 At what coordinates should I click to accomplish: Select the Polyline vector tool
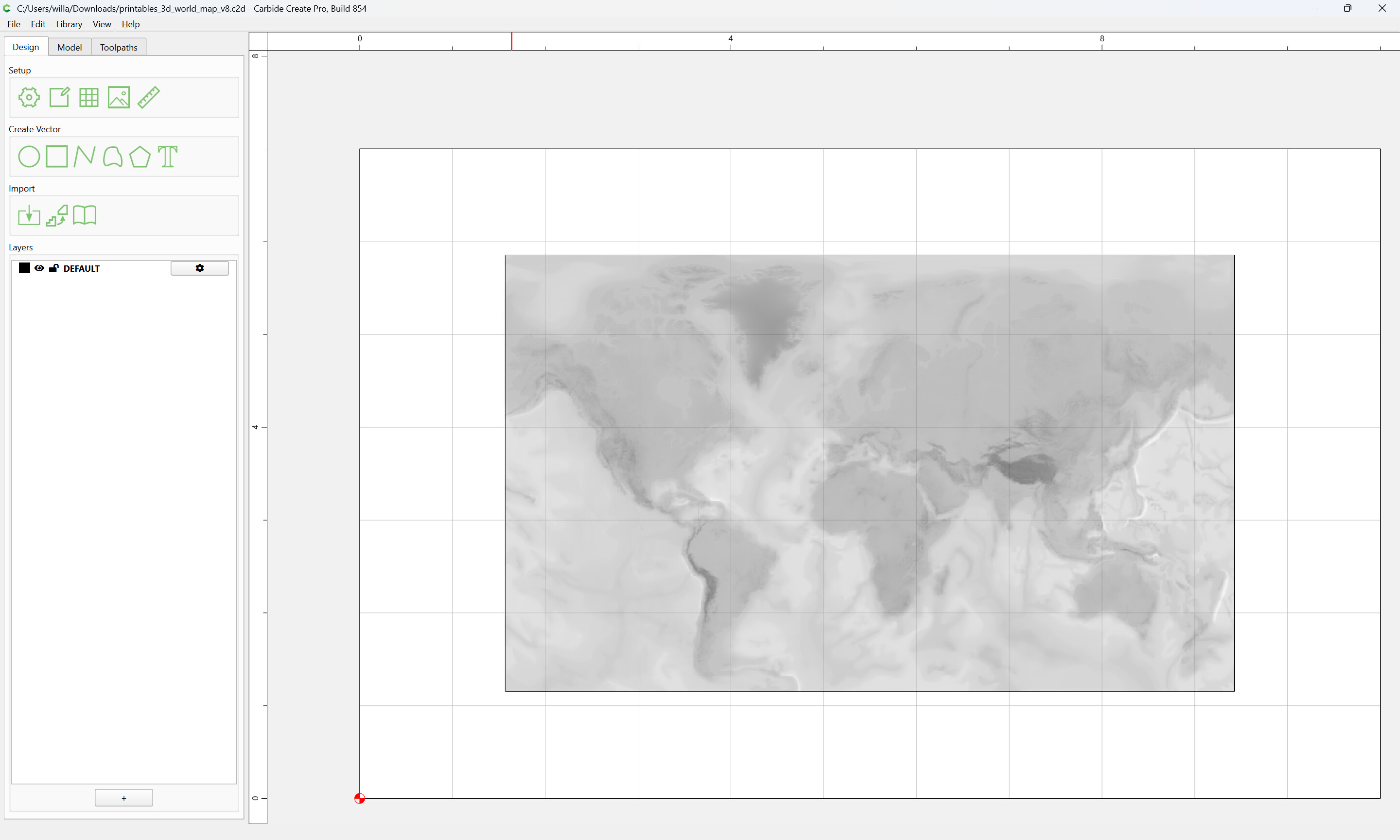[84, 156]
